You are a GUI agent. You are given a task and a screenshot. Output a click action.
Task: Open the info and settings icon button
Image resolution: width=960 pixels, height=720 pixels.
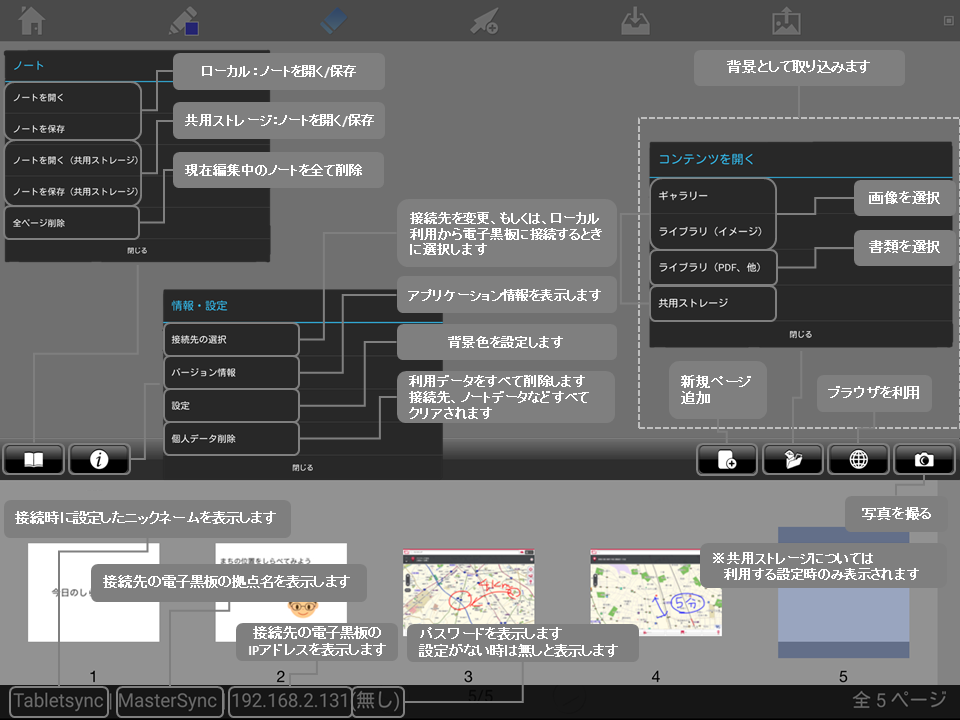pos(100,459)
